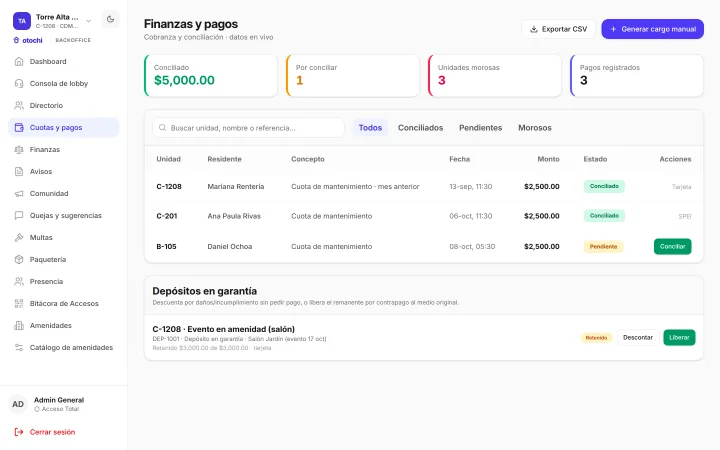Click the Bitácora de Accesos QR icon

pyautogui.click(x=19, y=304)
